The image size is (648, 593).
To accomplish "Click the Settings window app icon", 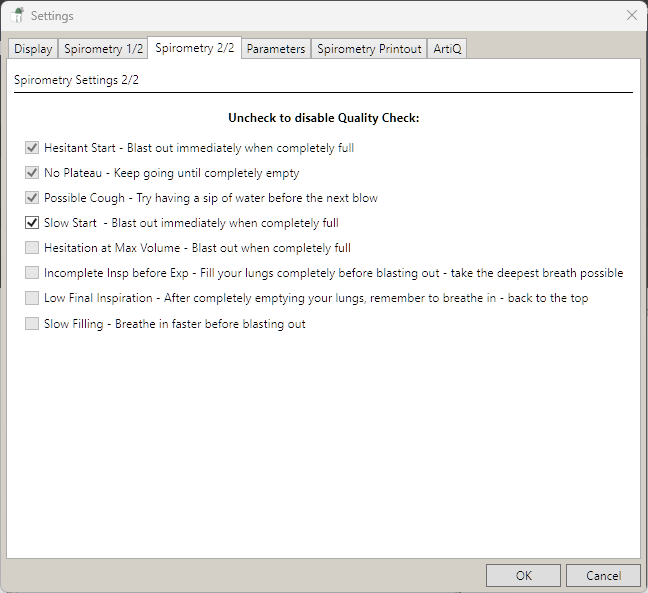I will pos(16,16).
